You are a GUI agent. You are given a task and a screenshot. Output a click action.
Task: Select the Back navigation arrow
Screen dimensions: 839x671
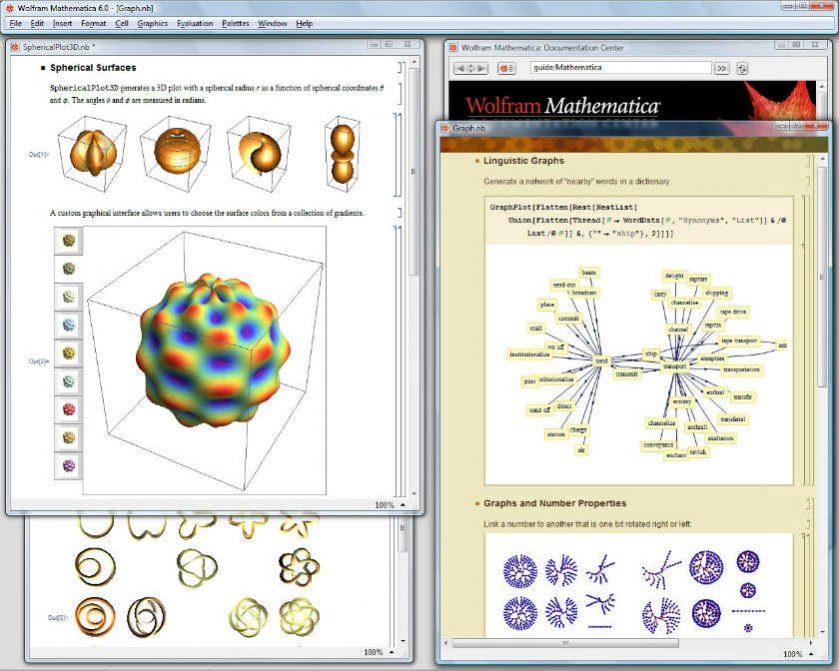click(462, 68)
